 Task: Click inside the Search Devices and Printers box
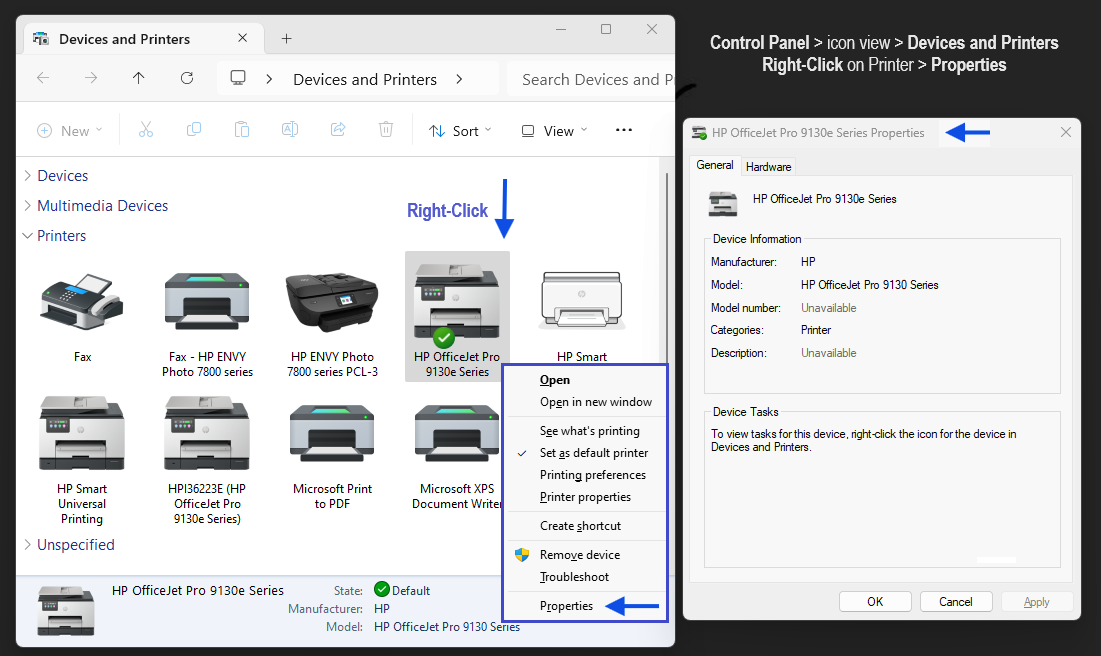(x=600, y=79)
